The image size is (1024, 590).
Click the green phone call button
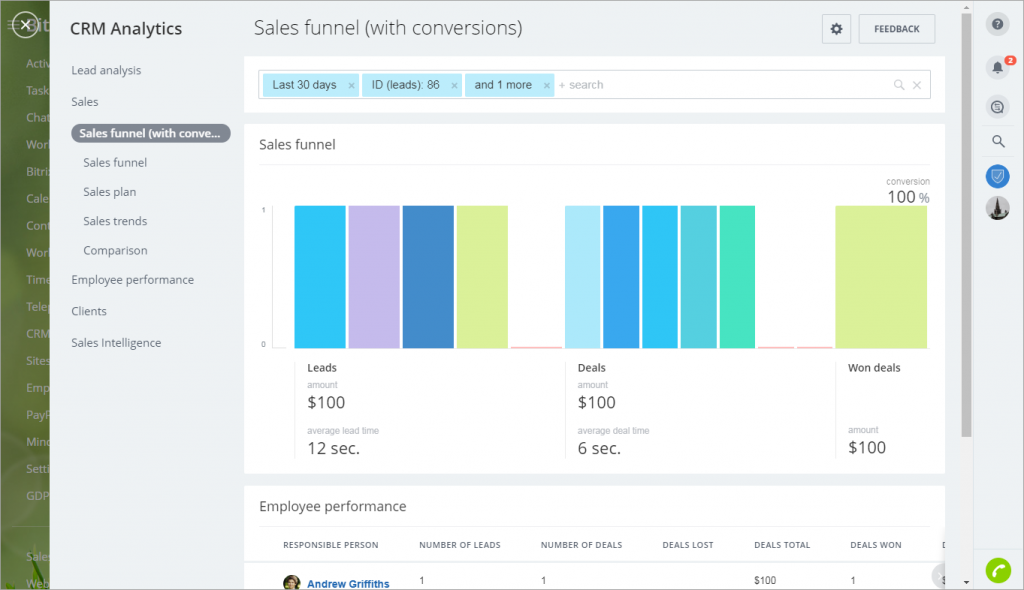tap(997, 570)
